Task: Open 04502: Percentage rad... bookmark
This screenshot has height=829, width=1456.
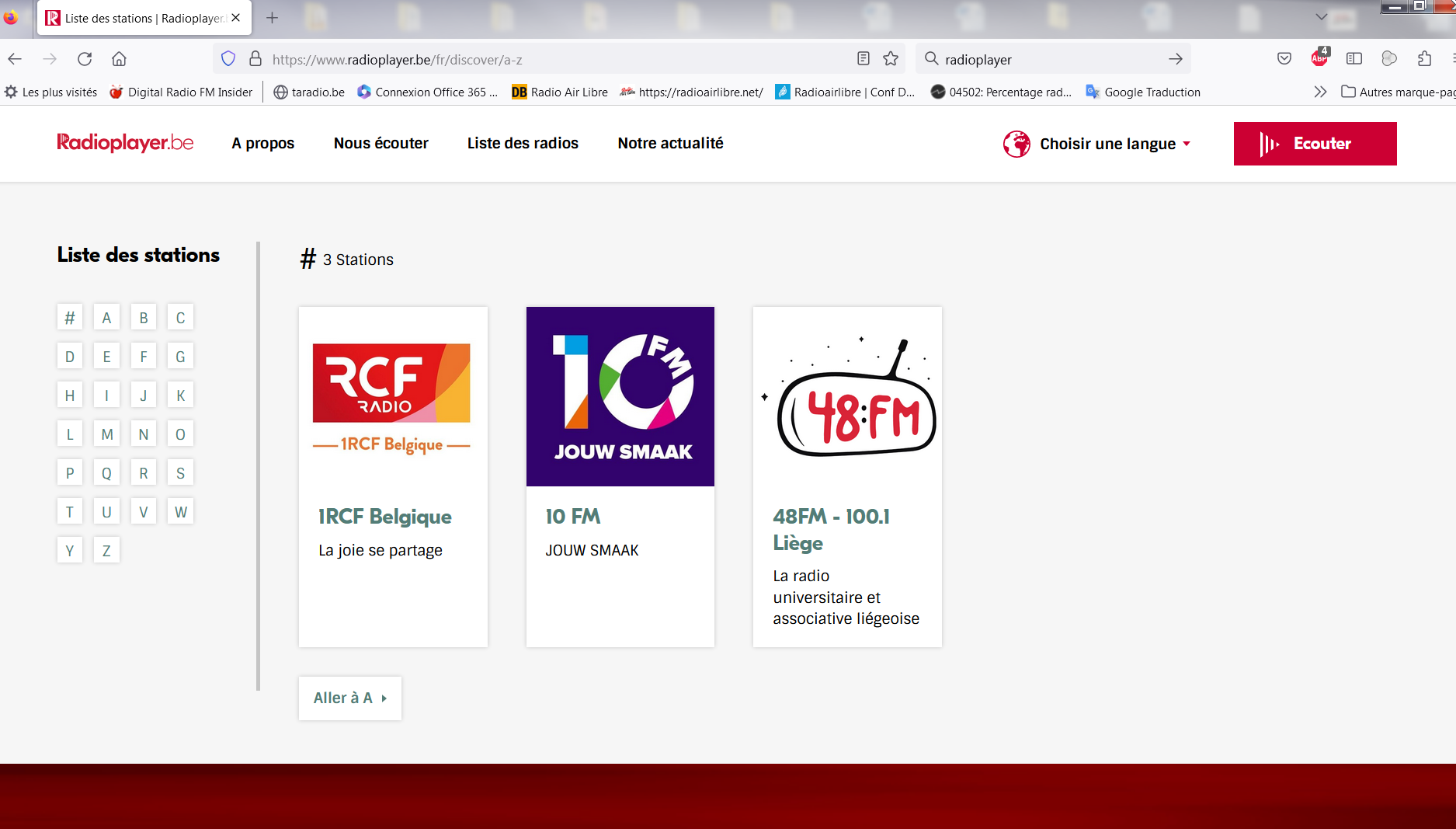Action: click(x=1002, y=92)
